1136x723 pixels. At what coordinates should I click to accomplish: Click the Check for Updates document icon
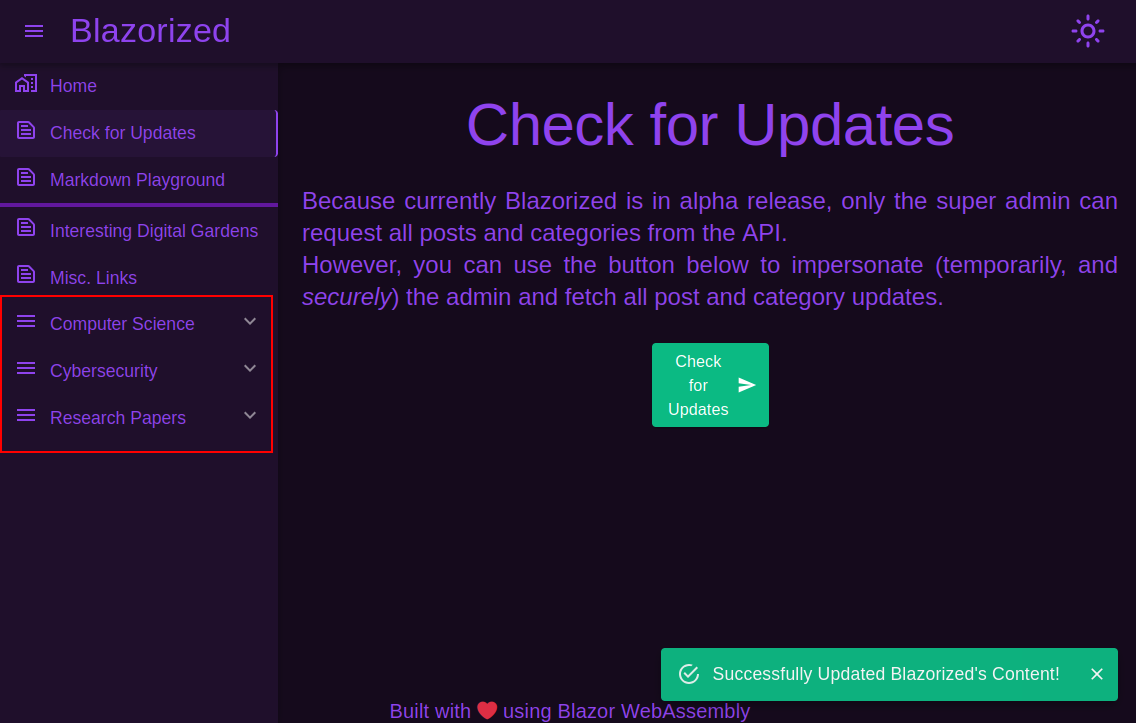pyautogui.click(x=26, y=131)
